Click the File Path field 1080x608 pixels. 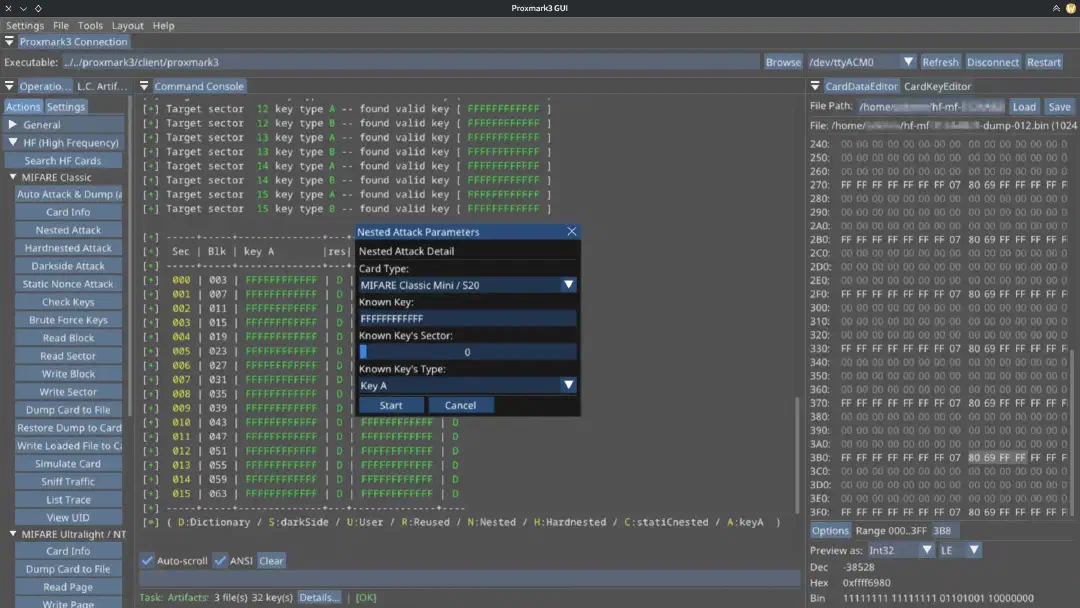click(x=931, y=107)
